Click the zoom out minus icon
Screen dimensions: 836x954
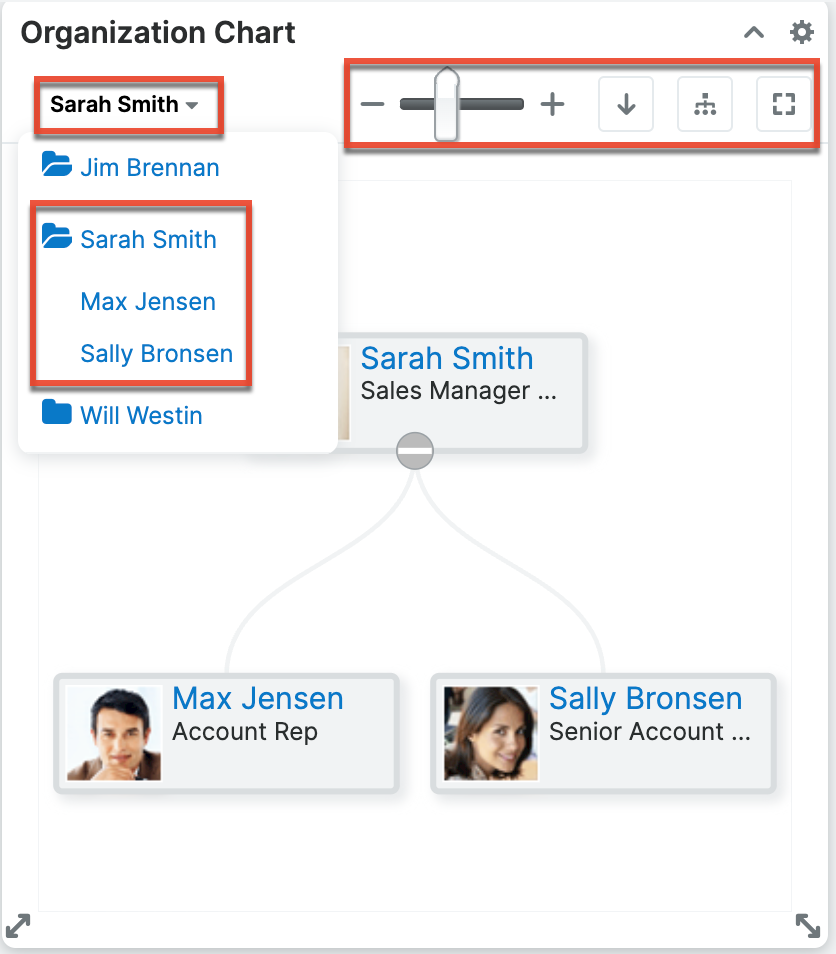point(372,103)
